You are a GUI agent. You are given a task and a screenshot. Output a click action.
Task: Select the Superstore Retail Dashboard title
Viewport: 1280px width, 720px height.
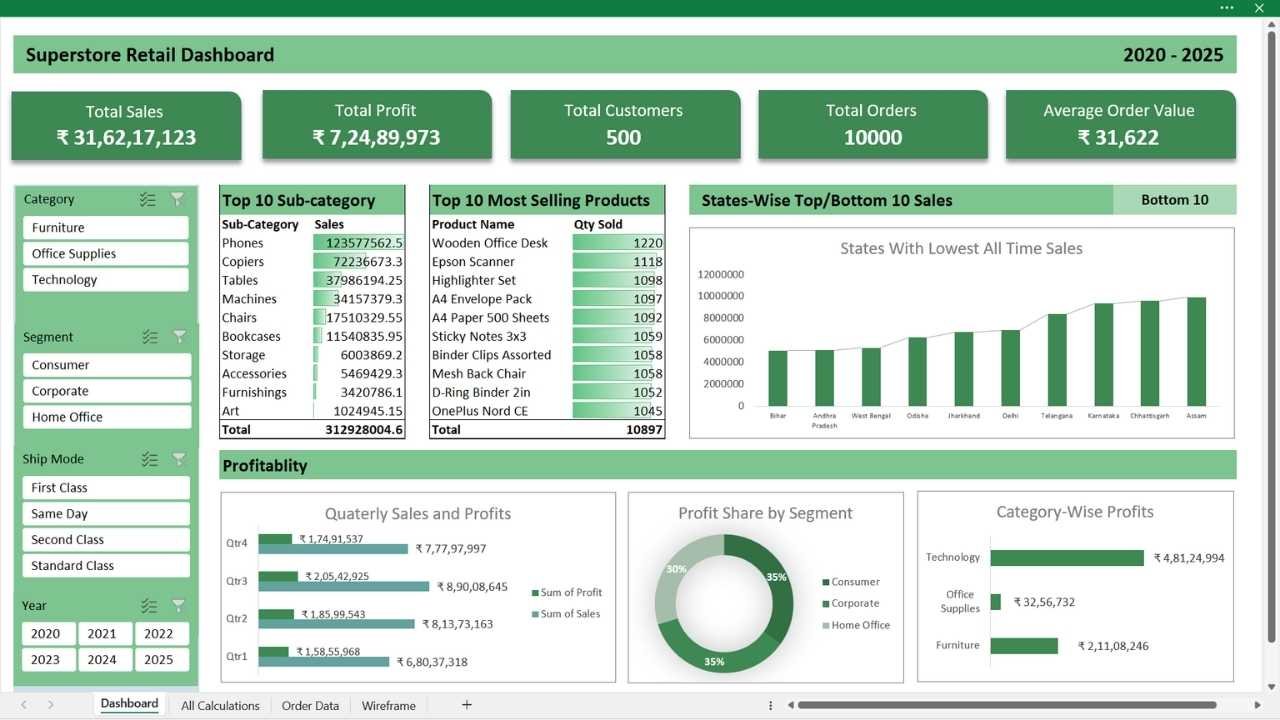click(x=150, y=55)
